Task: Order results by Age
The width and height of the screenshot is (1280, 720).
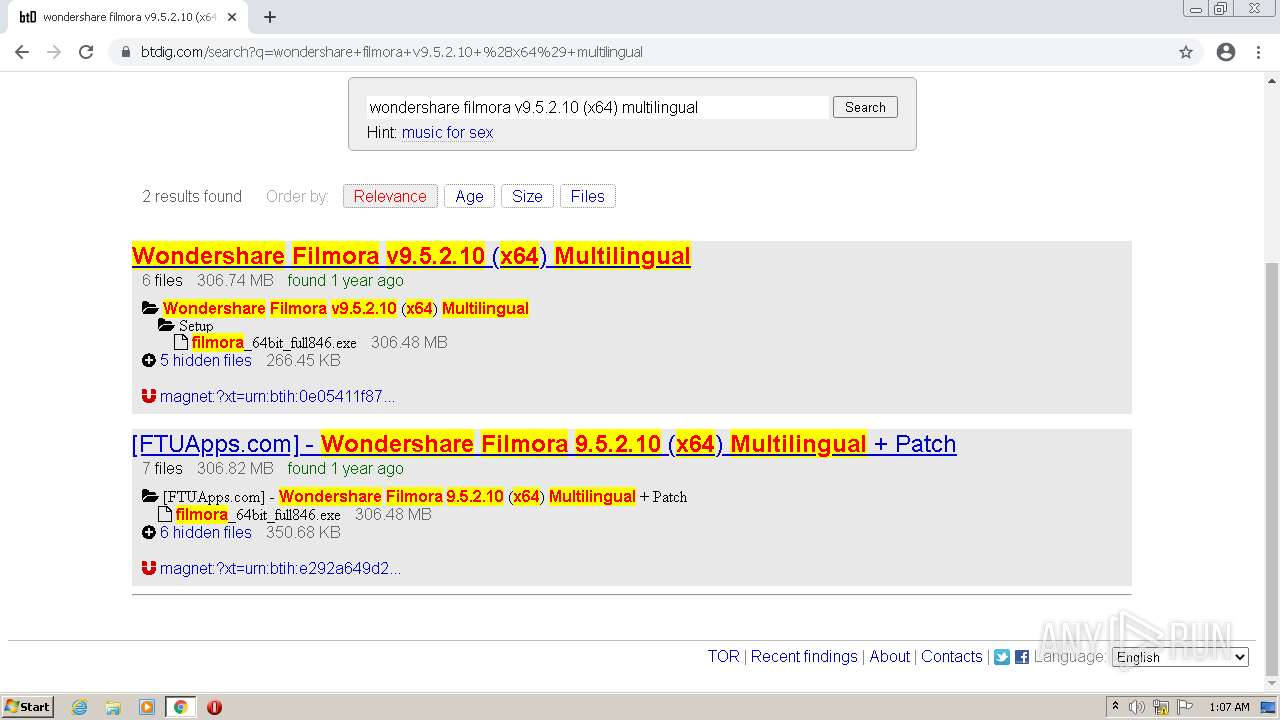Action: coord(469,196)
